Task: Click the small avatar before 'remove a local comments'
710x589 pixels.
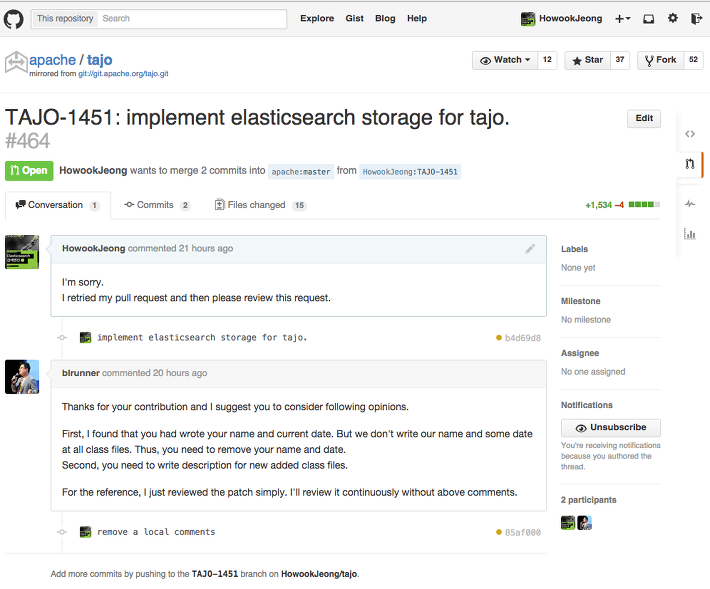Action: click(x=85, y=532)
